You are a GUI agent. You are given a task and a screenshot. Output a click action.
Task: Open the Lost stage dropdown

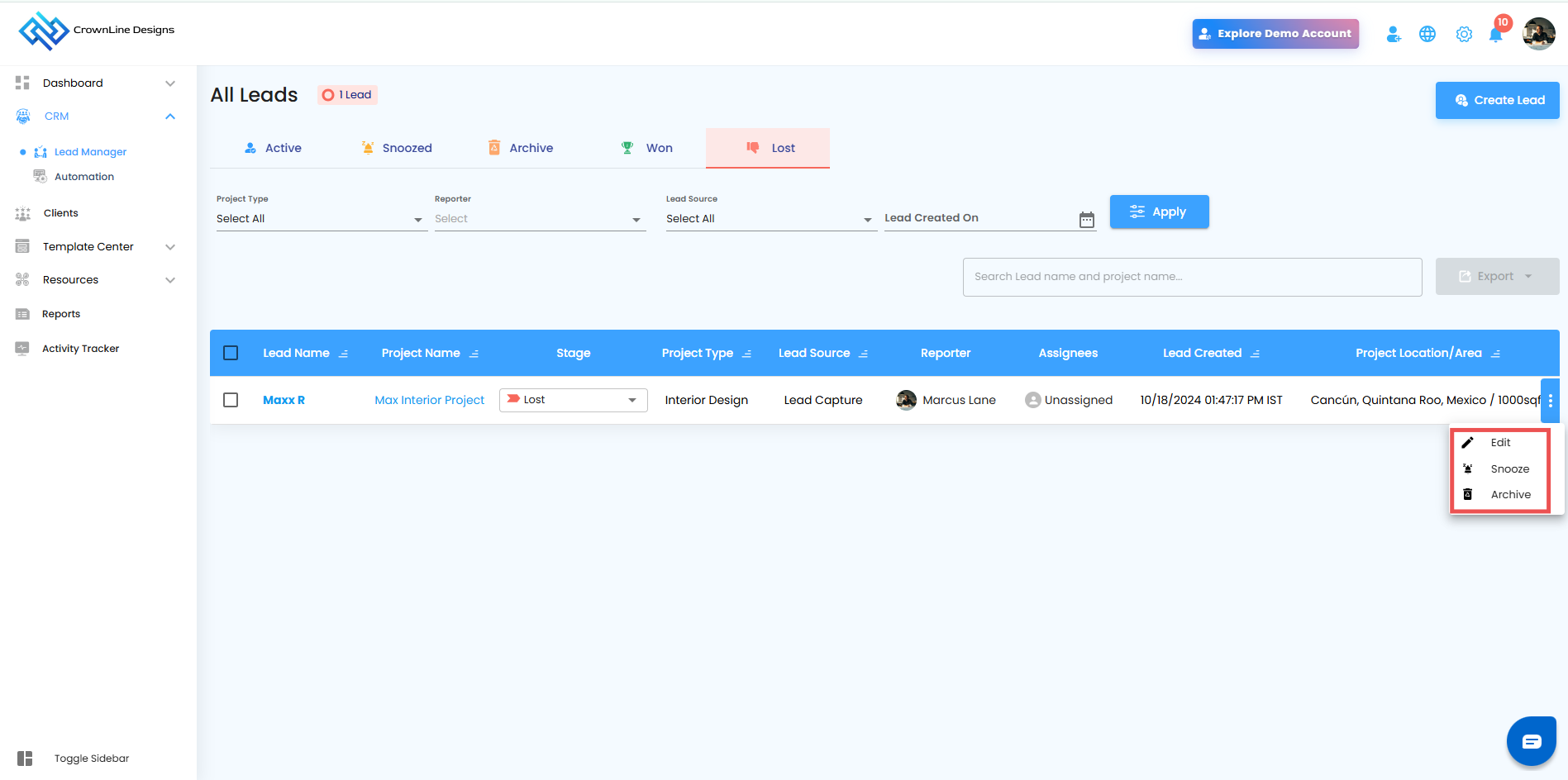tap(574, 400)
